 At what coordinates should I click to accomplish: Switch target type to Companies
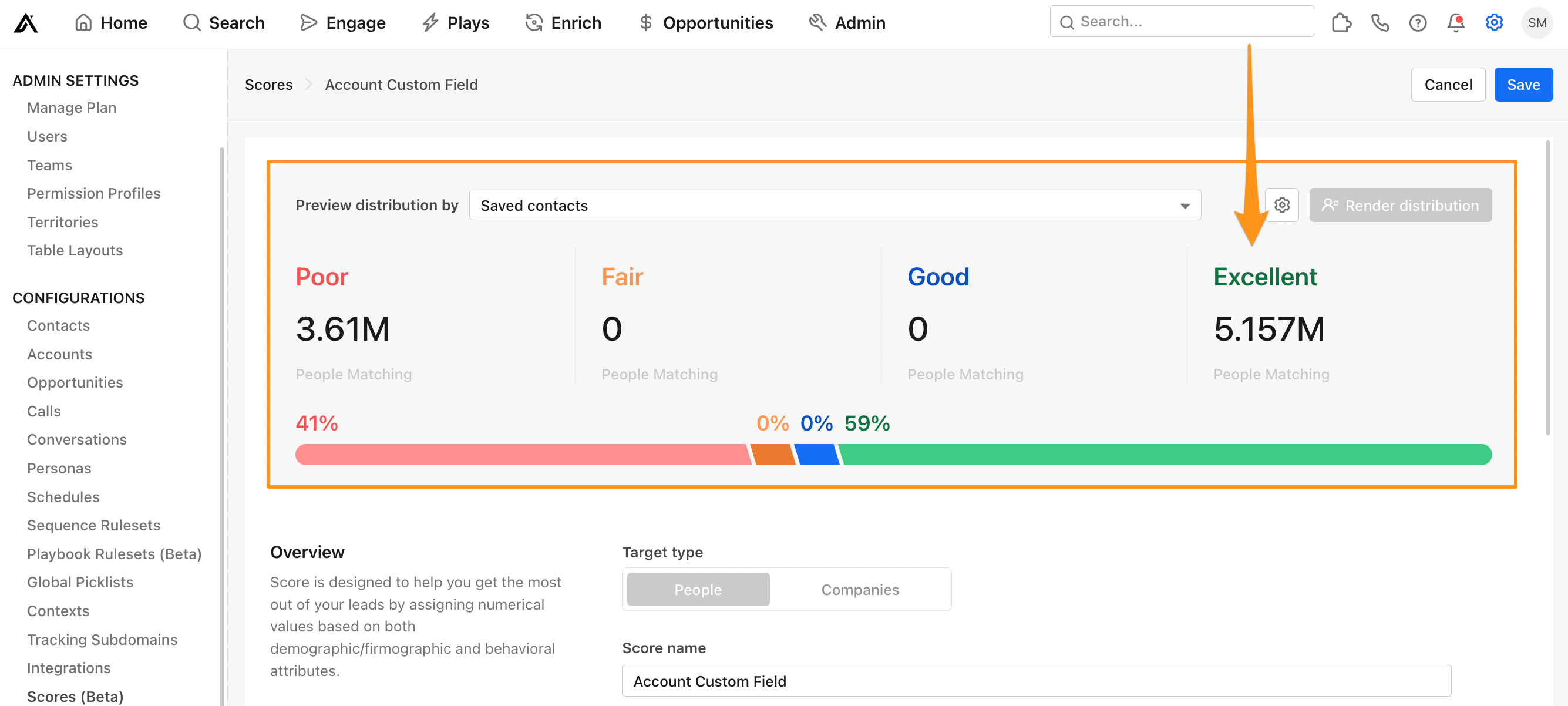(860, 589)
